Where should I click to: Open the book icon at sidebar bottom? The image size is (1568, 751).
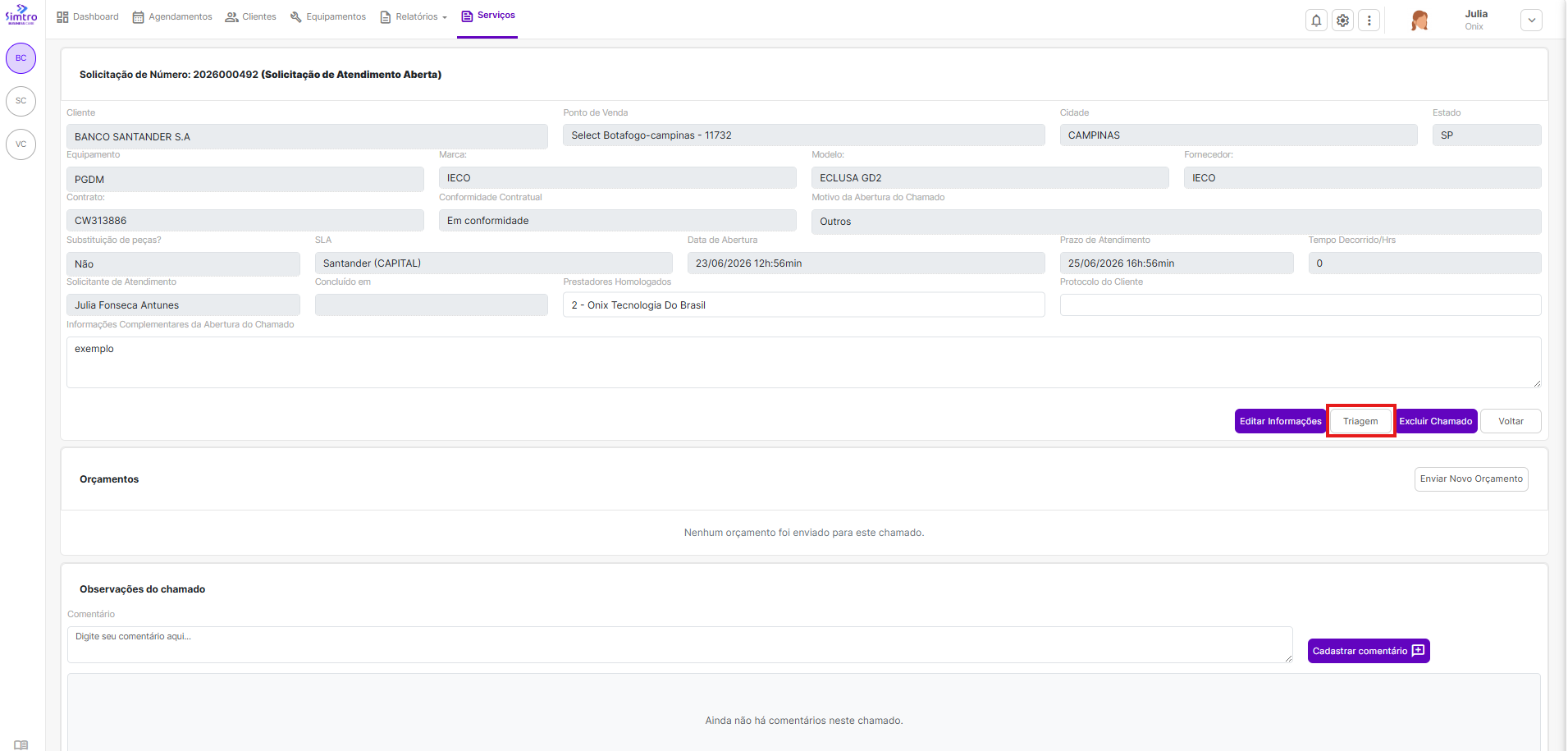21,745
